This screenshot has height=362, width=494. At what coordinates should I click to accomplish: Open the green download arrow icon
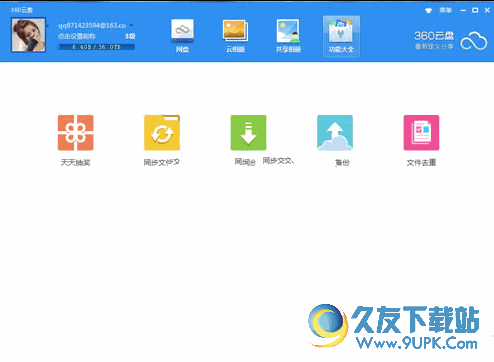coord(248,133)
